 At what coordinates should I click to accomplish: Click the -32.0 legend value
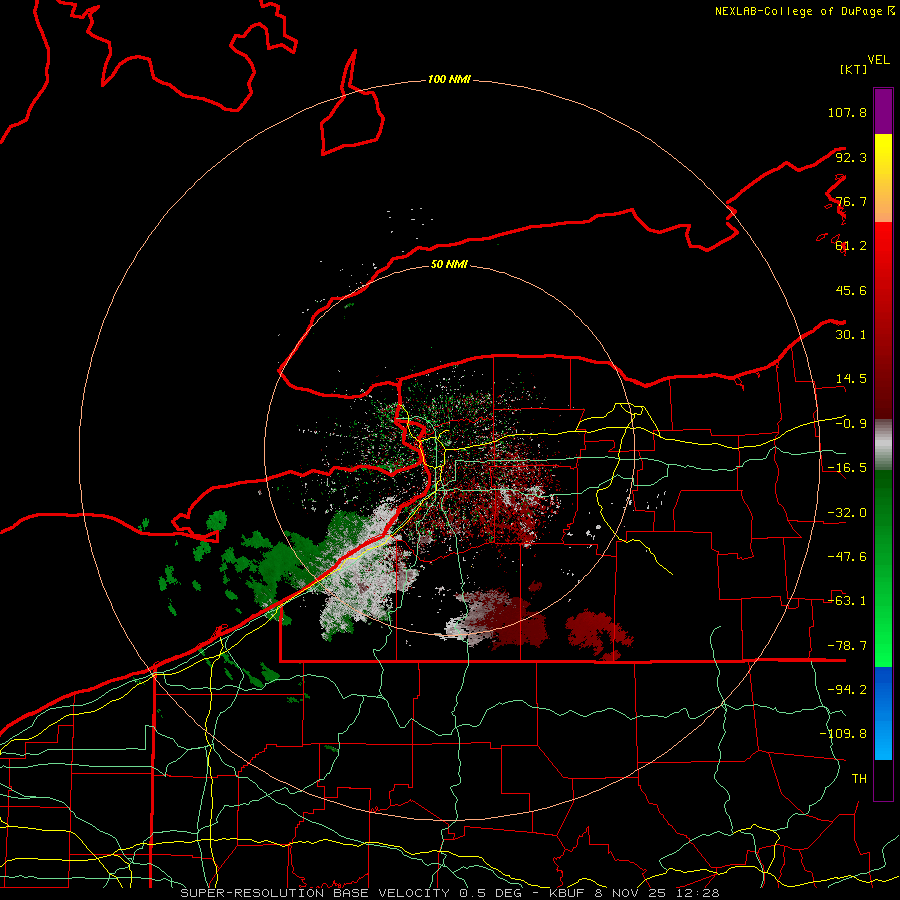[x=847, y=513]
